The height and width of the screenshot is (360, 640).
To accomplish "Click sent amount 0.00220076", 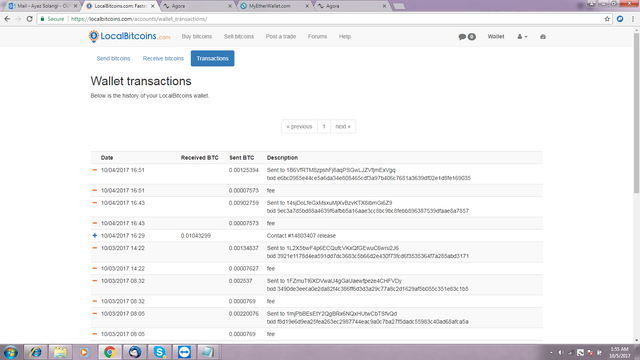I will [x=244, y=313].
